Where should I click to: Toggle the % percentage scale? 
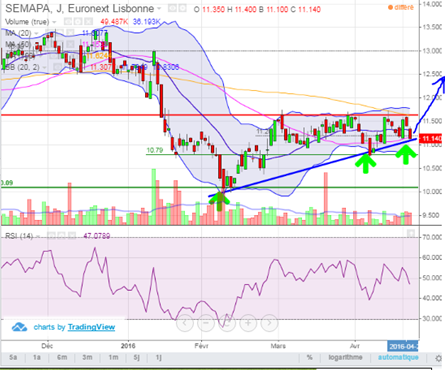(310, 357)
